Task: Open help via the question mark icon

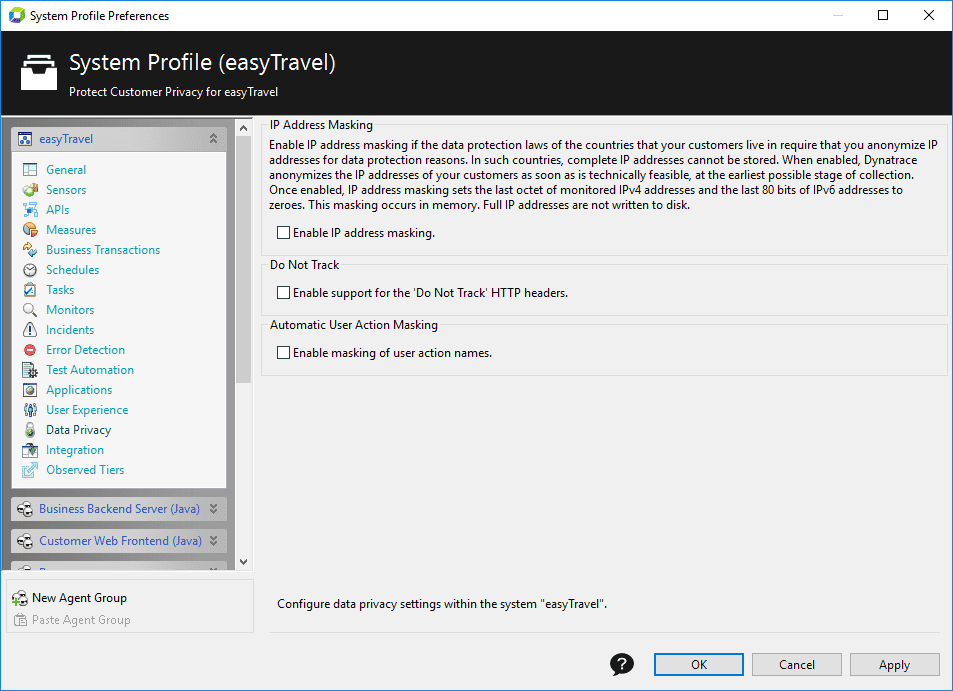Action: click(622, 664)
